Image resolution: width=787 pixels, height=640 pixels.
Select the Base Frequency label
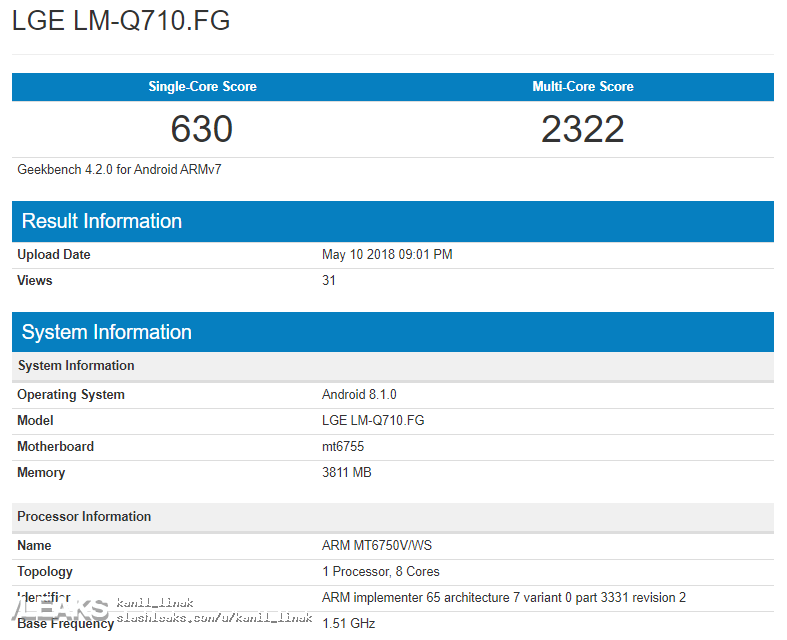pos(66,624)
